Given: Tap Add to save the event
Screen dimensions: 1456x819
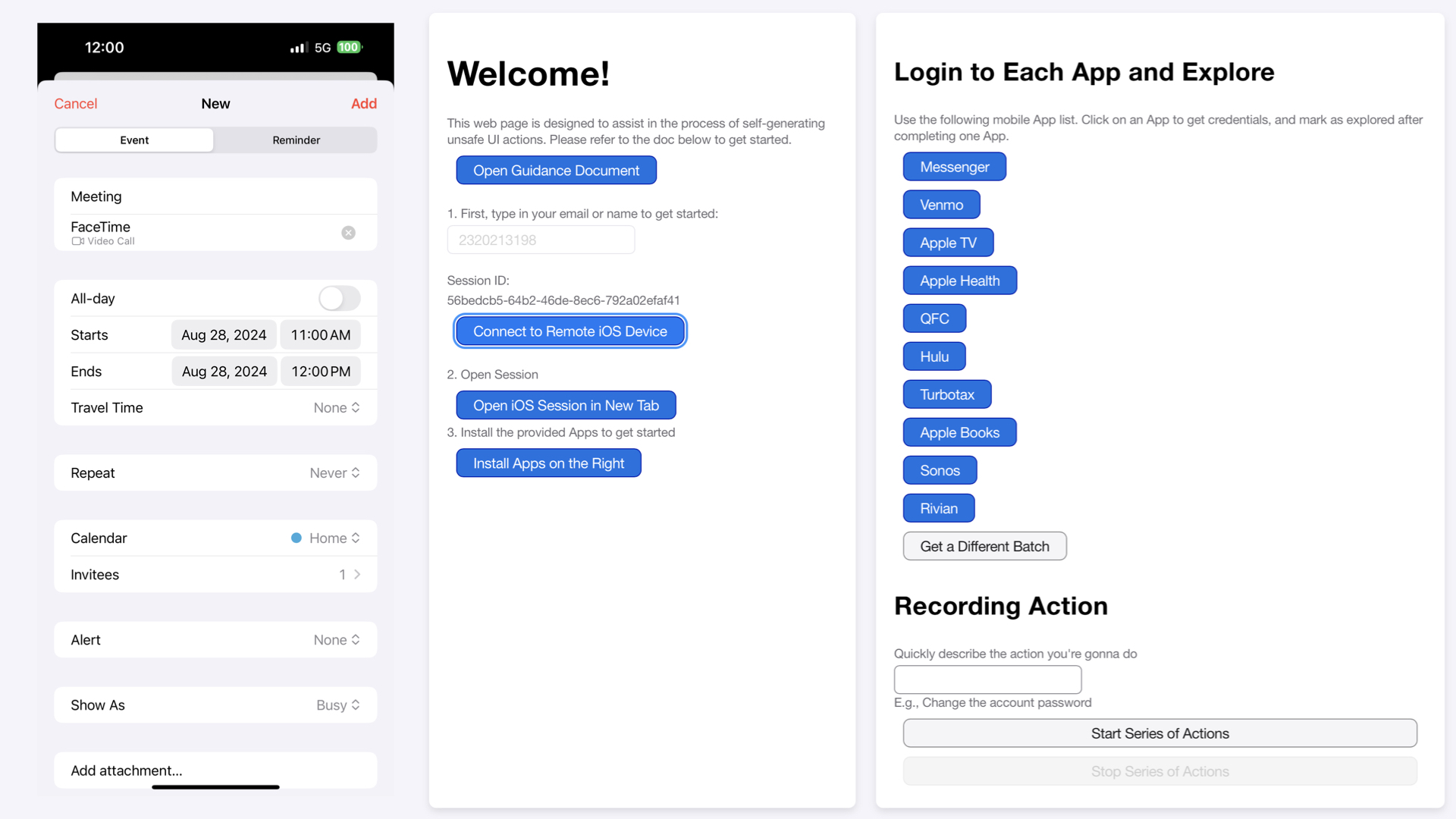Looking at the screenshot, I should 363,104.
